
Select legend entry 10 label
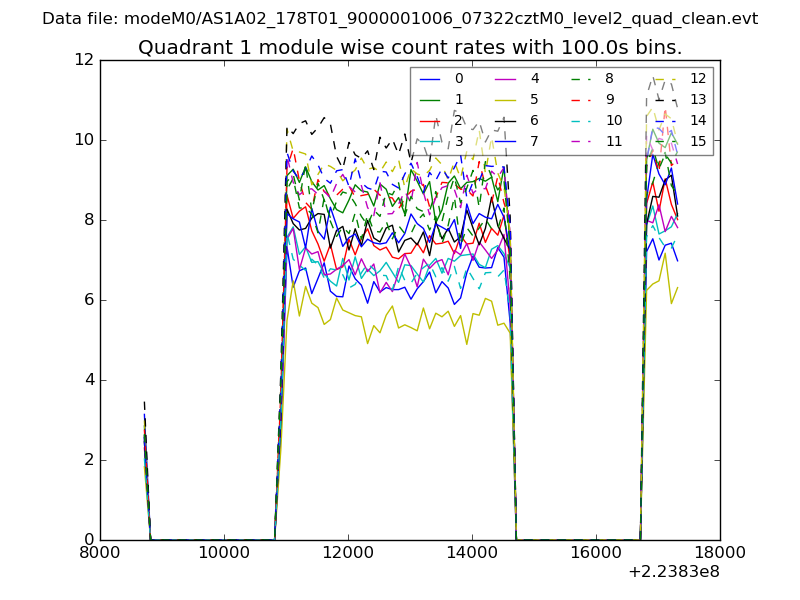coord(613,120)
